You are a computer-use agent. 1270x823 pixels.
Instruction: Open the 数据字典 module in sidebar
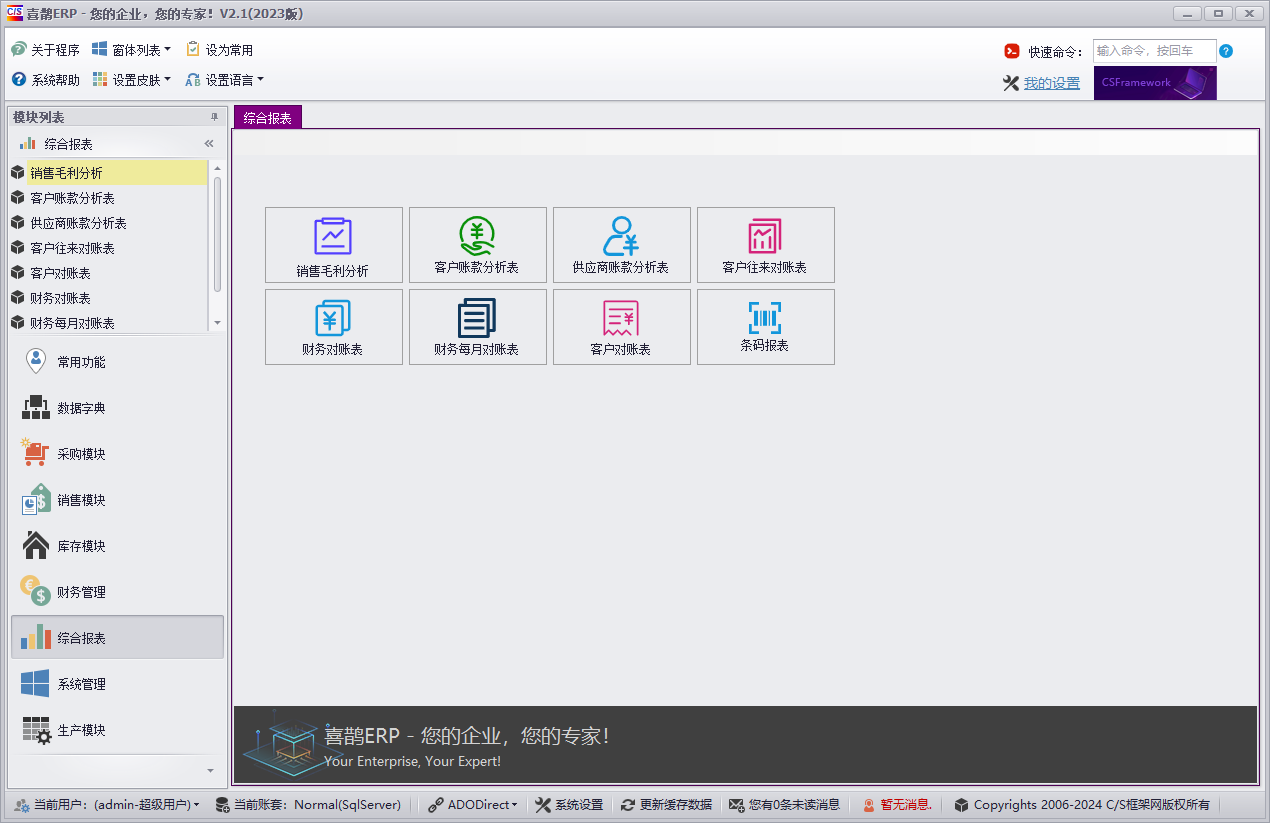coord(117,408)
